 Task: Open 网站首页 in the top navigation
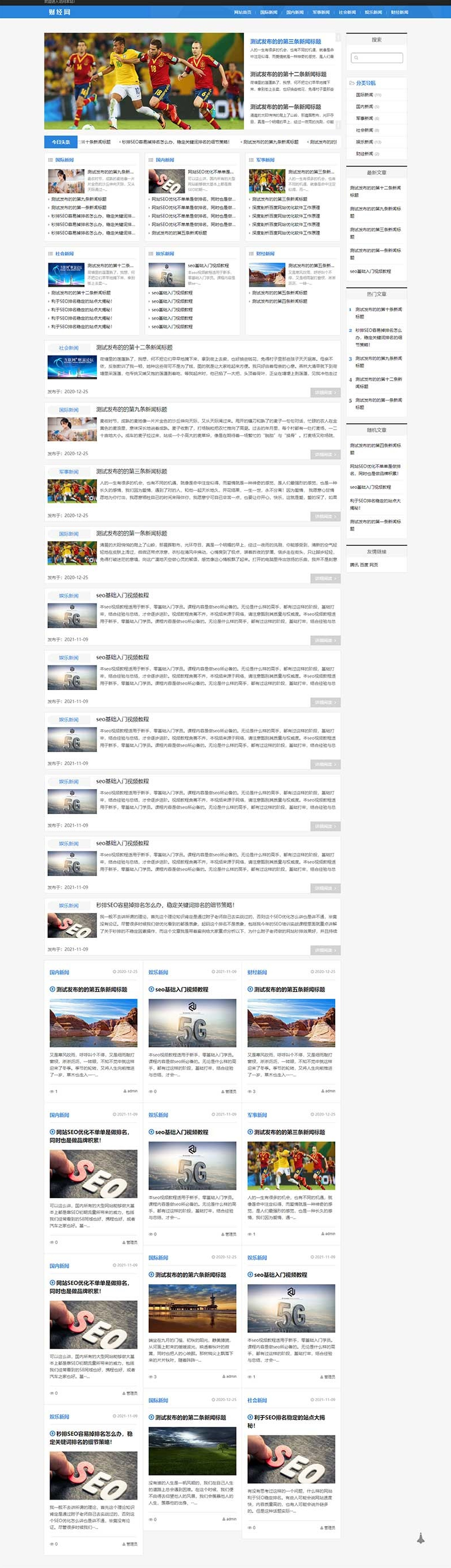(242, 12)
